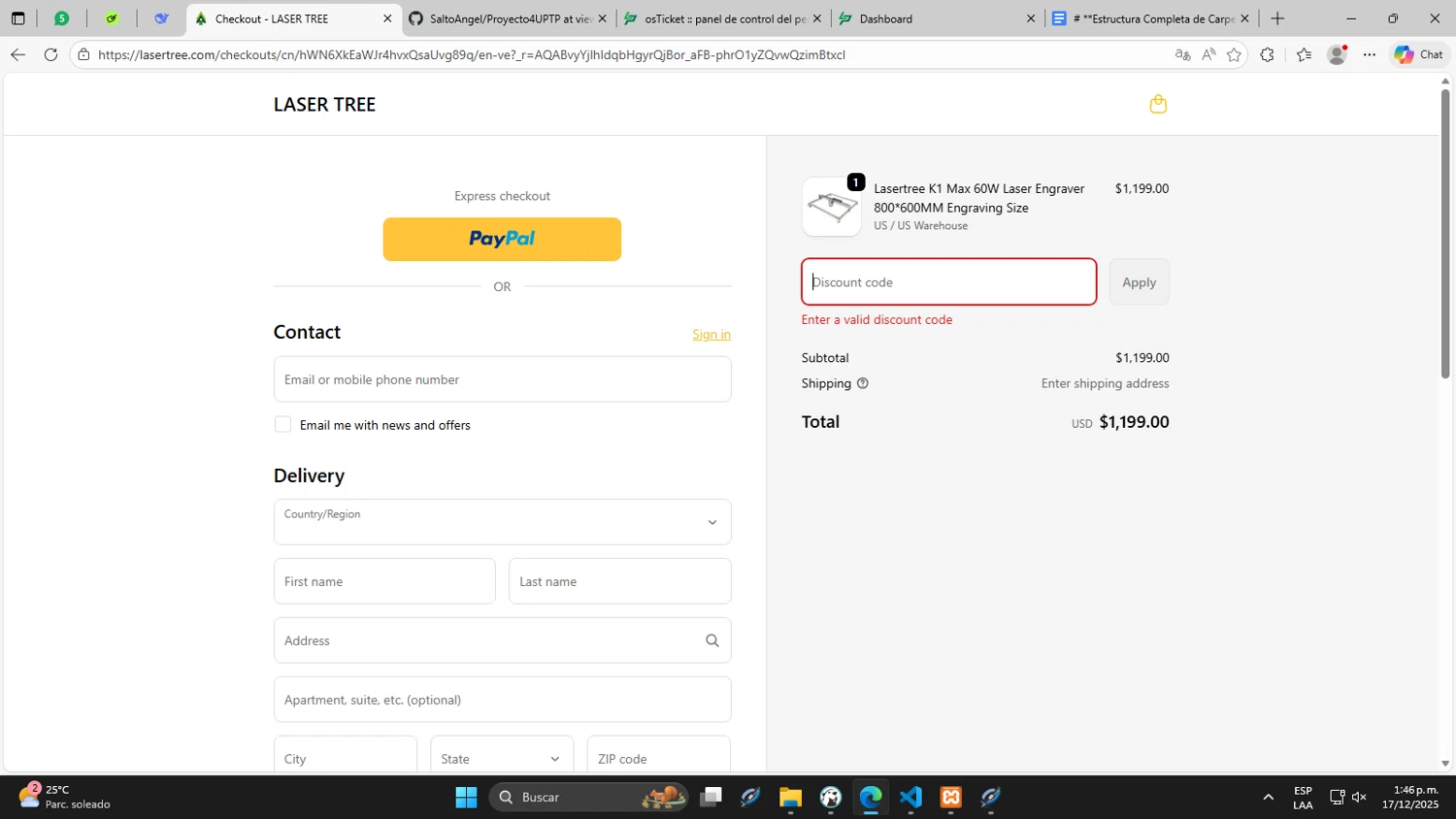
Task: Switch the ESP LAA input language
Action: click(1303, 797)
